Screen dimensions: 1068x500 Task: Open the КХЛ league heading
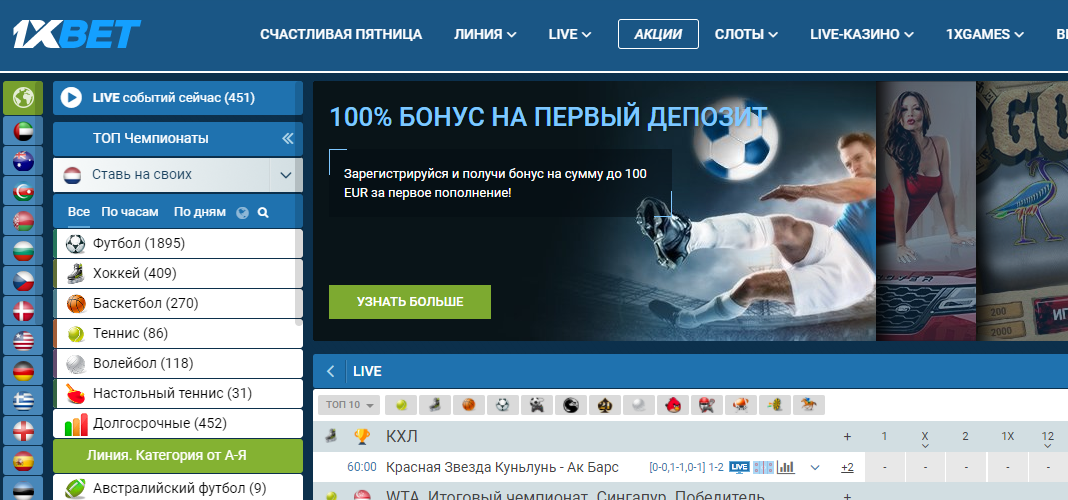click(400, 437)
